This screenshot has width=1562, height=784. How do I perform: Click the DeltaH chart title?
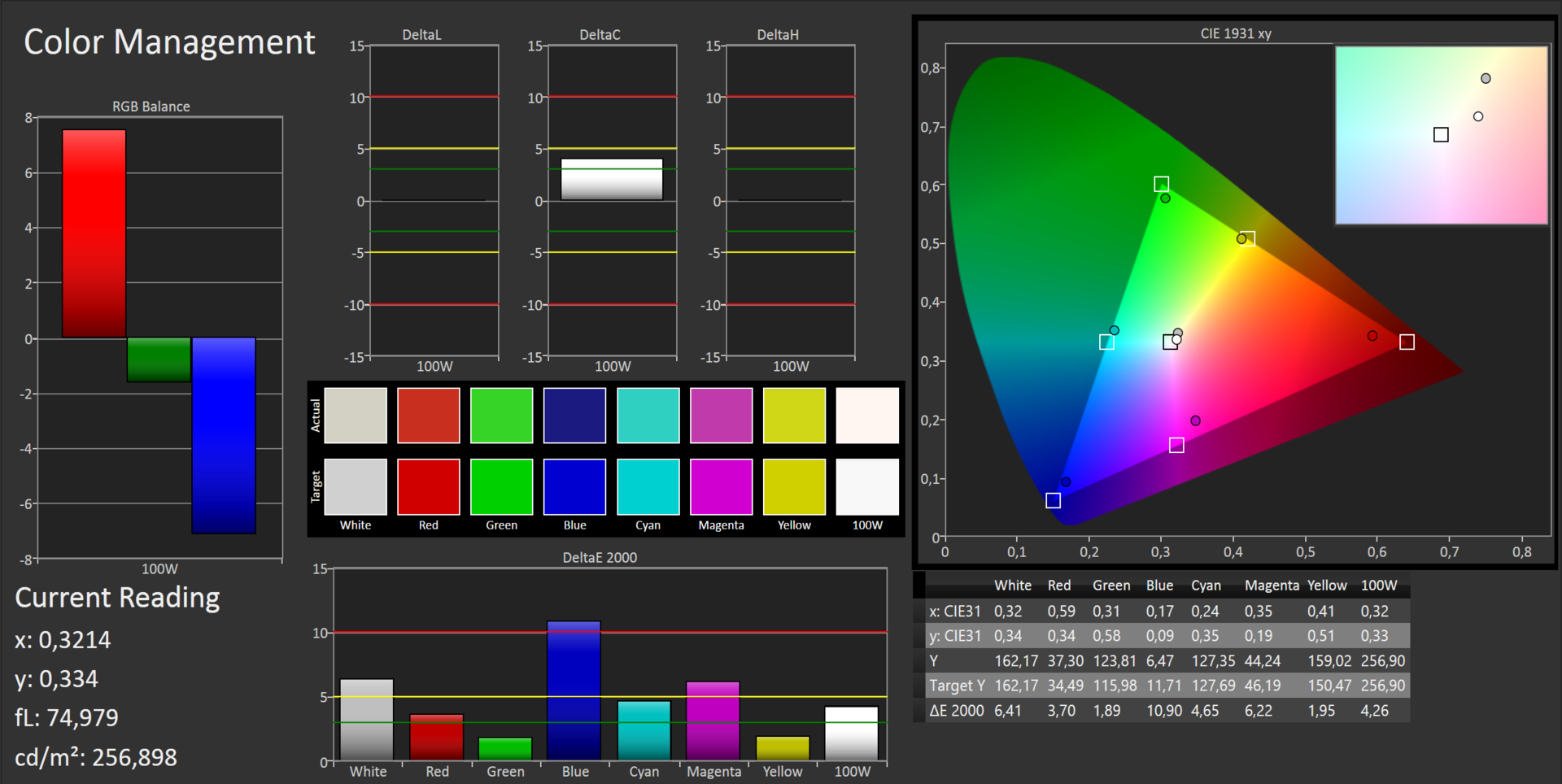point(778,35)
